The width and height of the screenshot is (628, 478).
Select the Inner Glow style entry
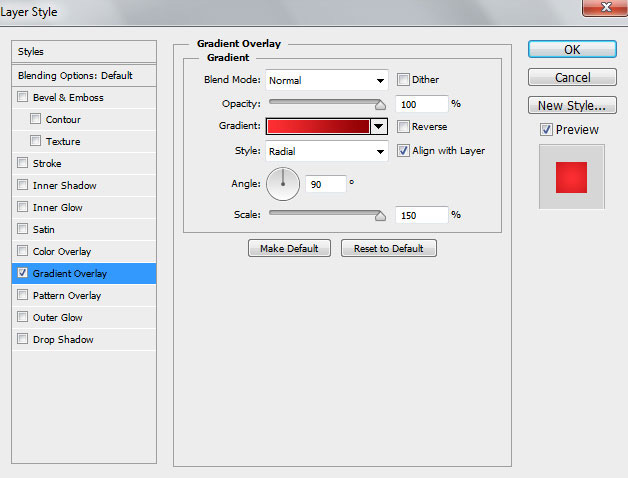click(x=84, y=208)
